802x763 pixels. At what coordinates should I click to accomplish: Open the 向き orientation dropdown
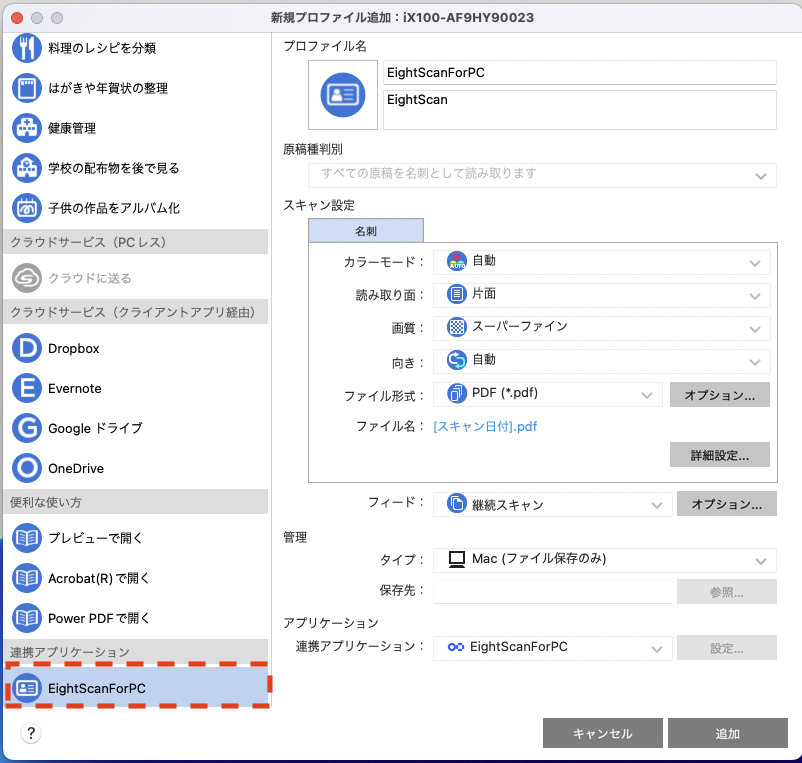(x=602, y=361)
